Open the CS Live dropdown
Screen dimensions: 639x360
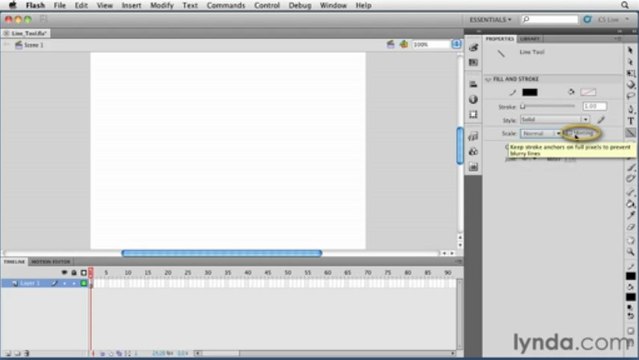[x=613, y=20]
